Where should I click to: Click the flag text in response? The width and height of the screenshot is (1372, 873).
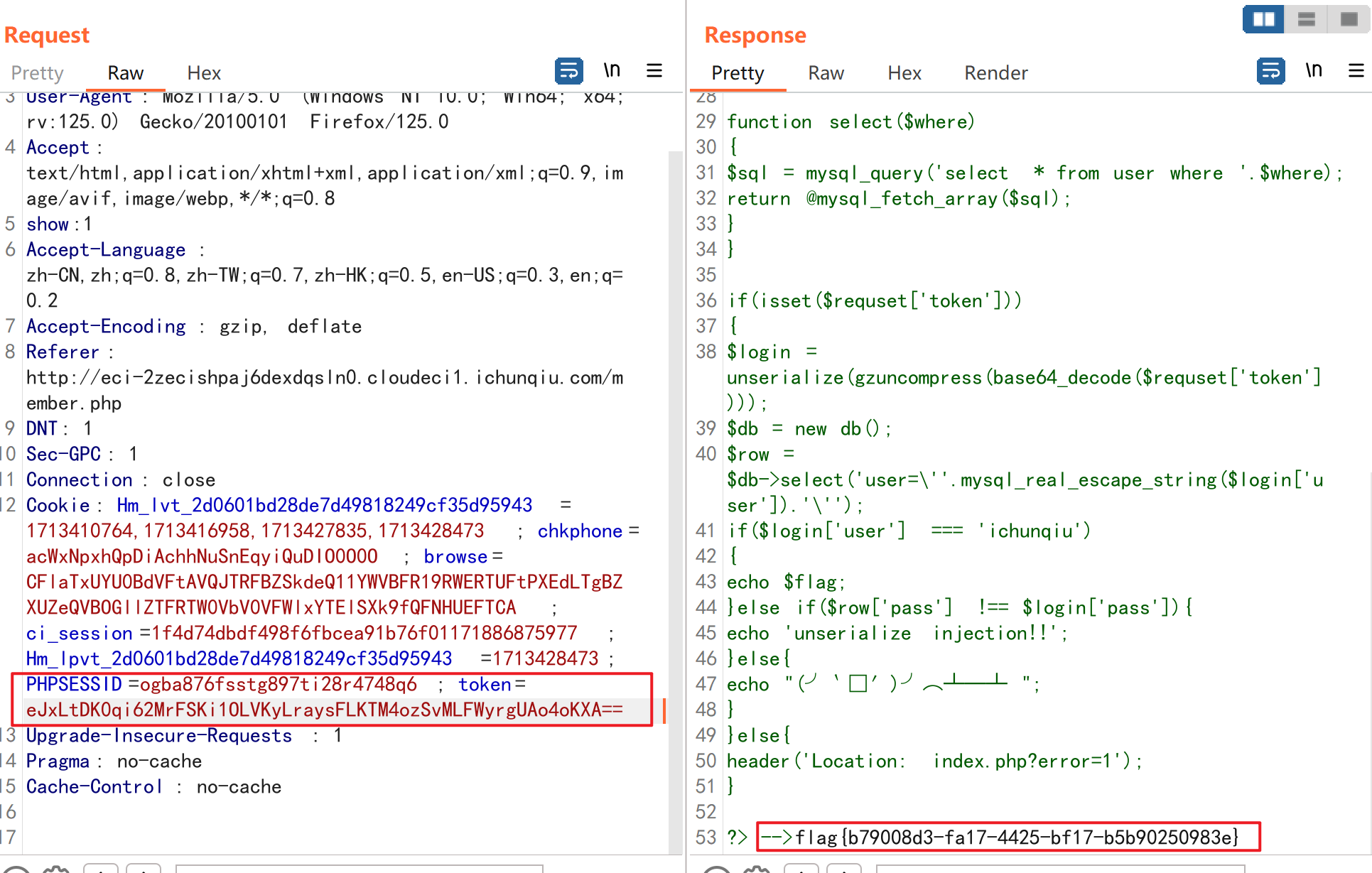[x=1016, y=837]
